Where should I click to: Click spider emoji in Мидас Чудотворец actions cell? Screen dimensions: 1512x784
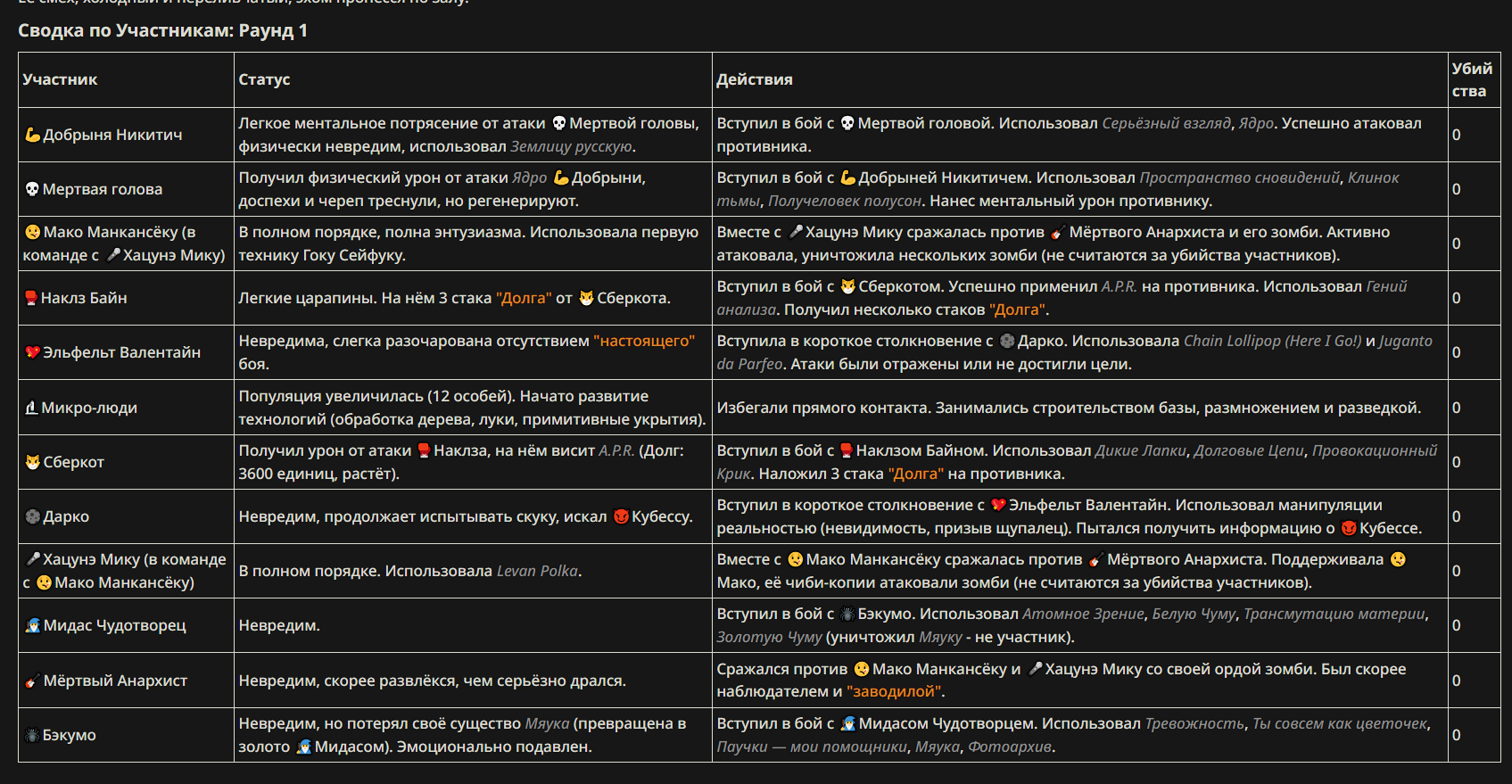tap(847, 614)
